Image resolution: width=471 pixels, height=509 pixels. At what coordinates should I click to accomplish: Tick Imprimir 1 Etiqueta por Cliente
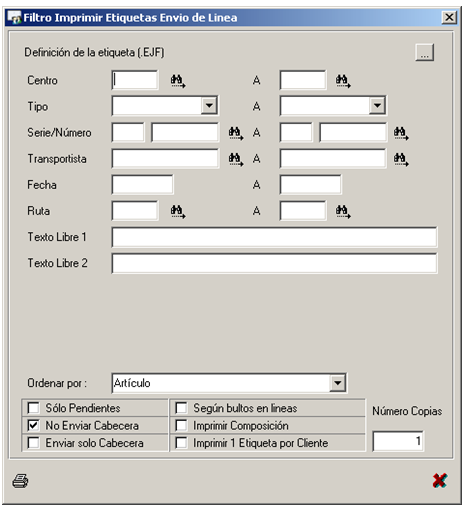coord(181,443)
